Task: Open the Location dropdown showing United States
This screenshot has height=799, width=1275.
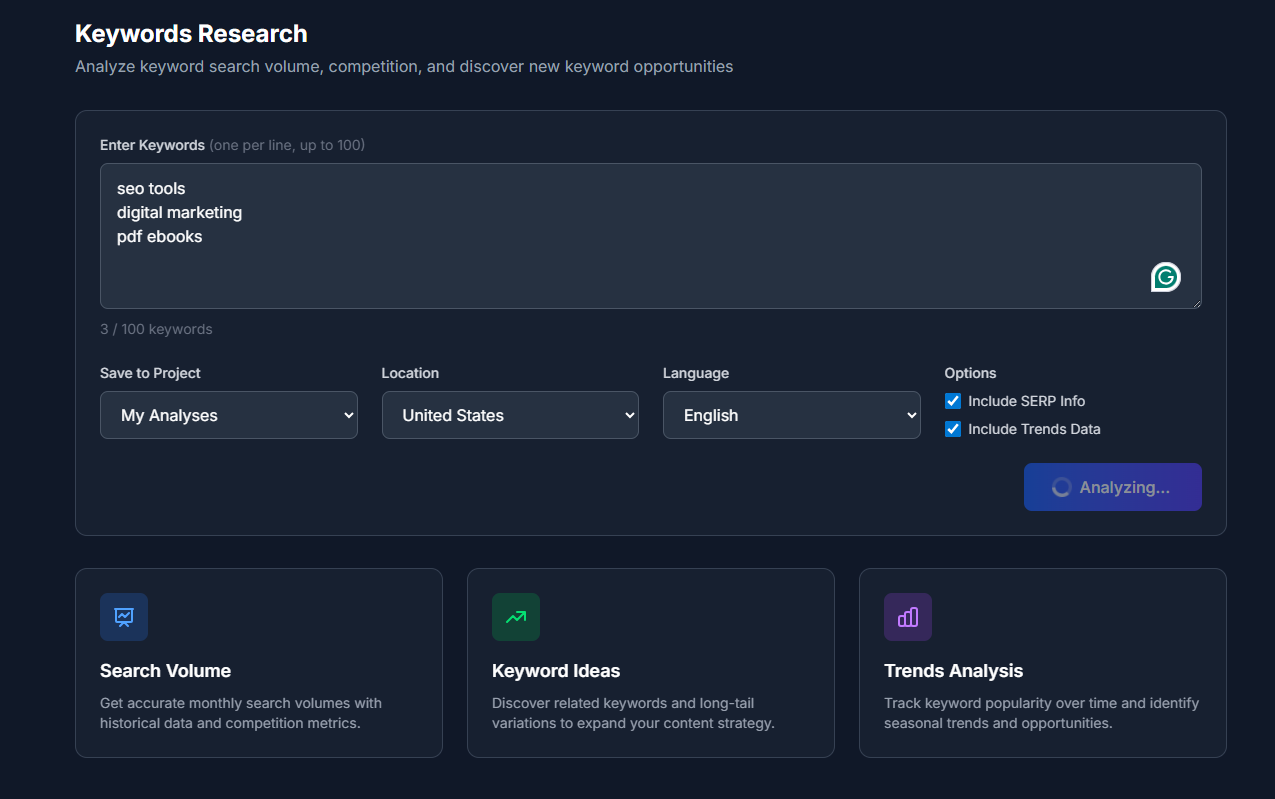Action: coord(510,414)
